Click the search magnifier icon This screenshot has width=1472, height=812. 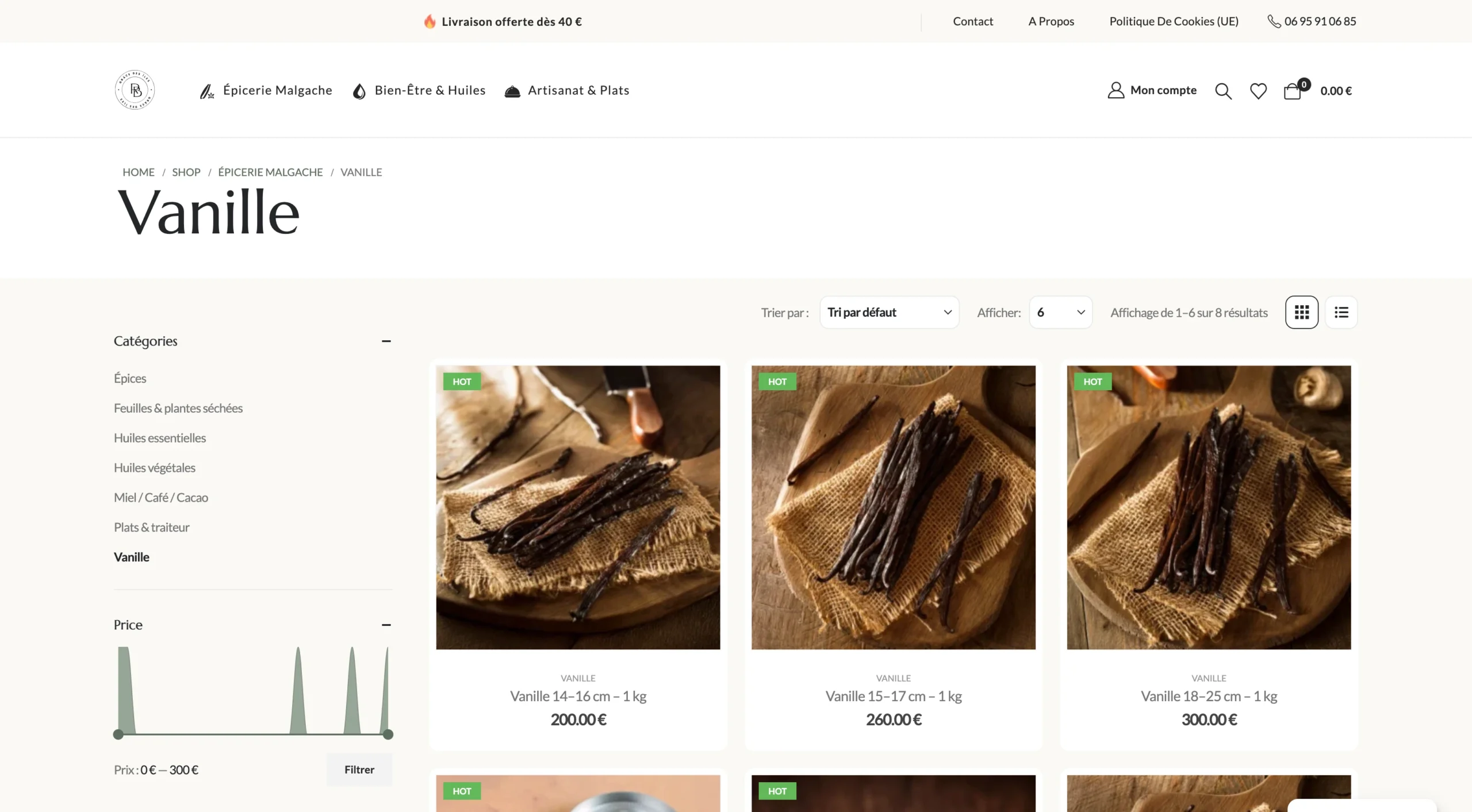(1223, 91)
